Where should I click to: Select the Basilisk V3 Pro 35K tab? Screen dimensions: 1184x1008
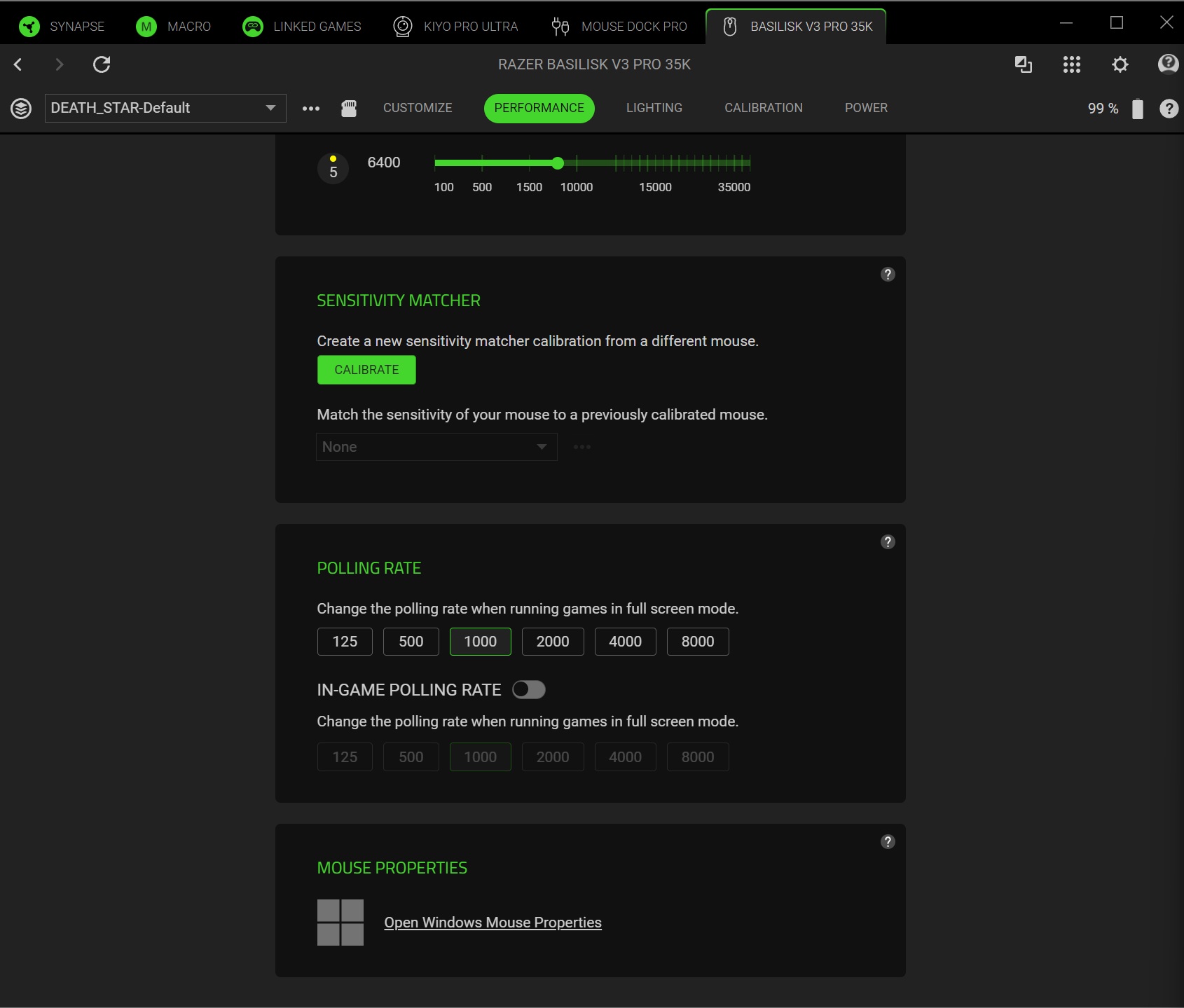click(796, 27)
